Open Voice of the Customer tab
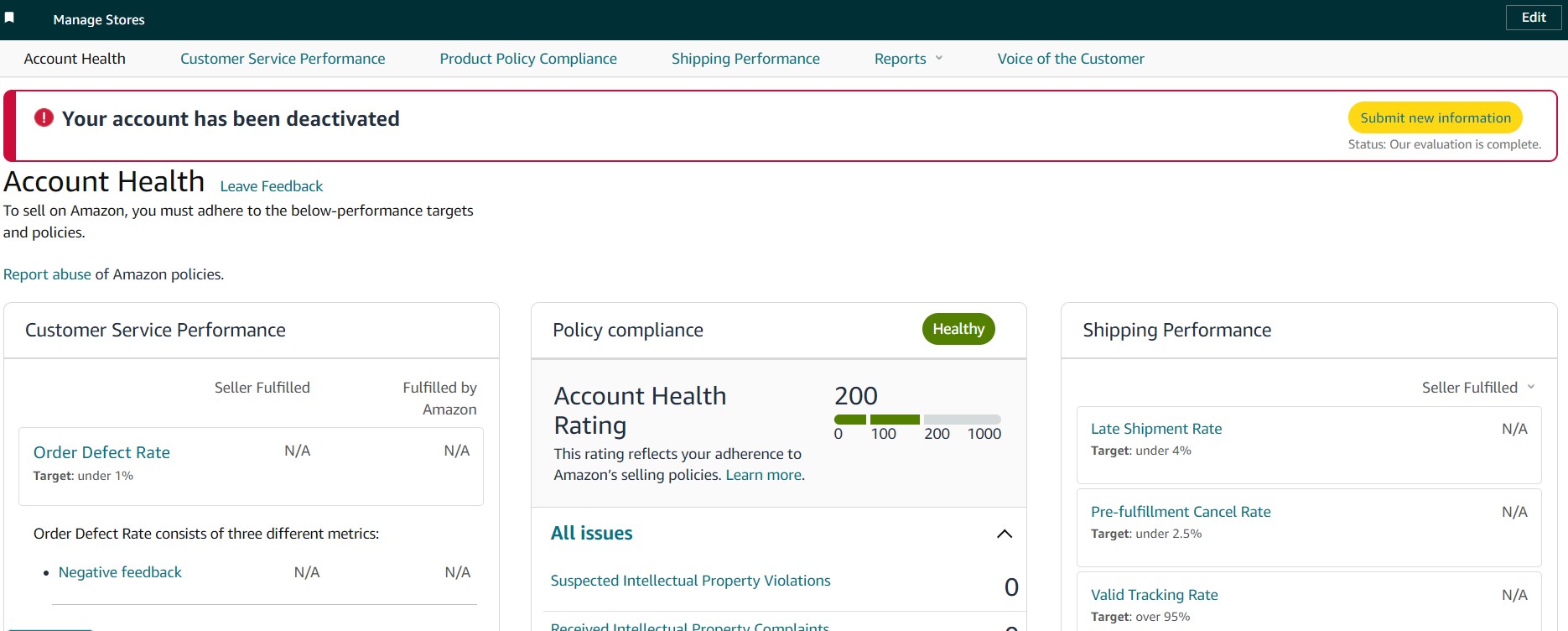Screen dimensions: 1568x631 click(1071, 59)
